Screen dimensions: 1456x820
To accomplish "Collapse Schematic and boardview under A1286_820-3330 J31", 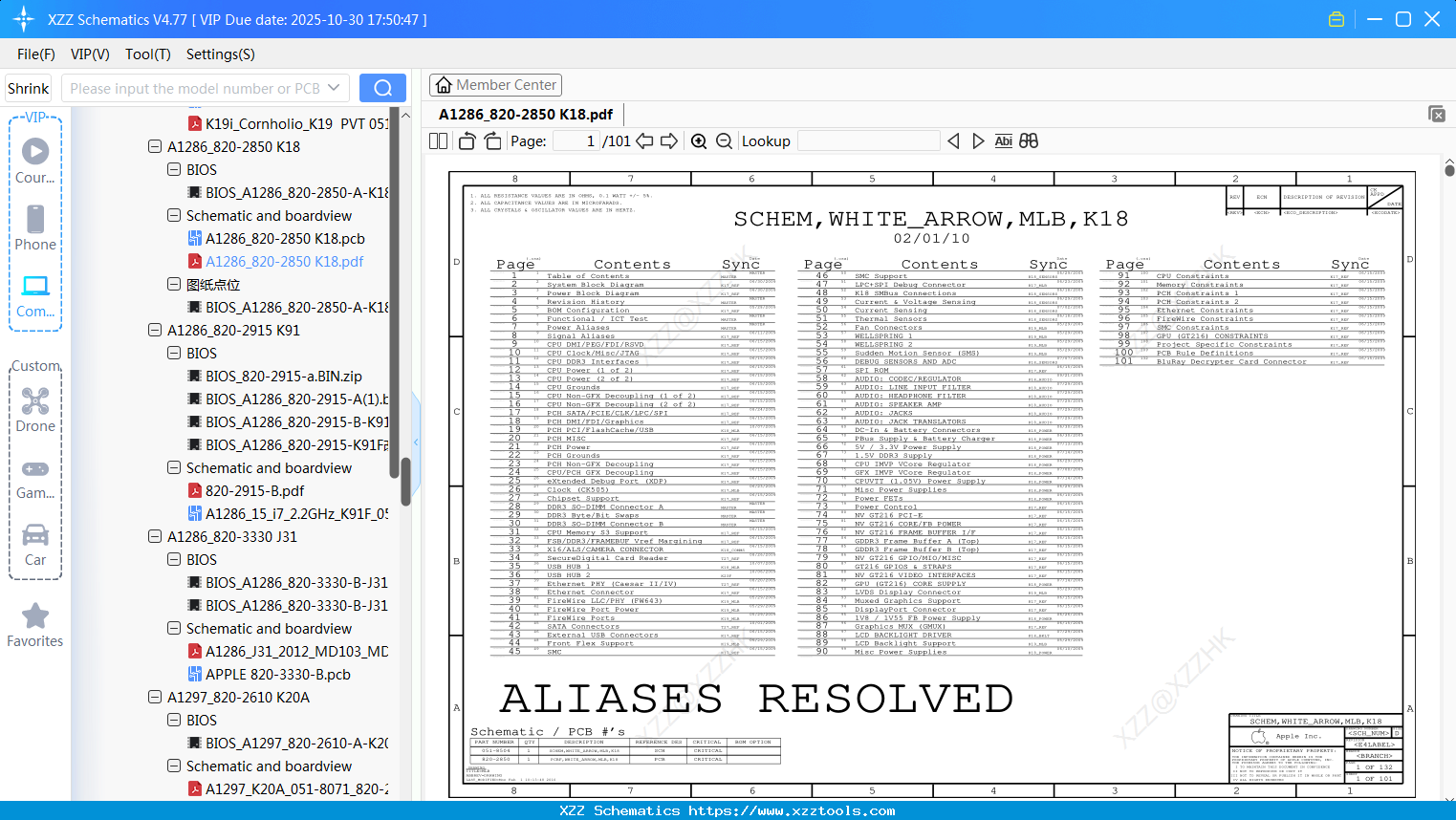I will 174,629.
